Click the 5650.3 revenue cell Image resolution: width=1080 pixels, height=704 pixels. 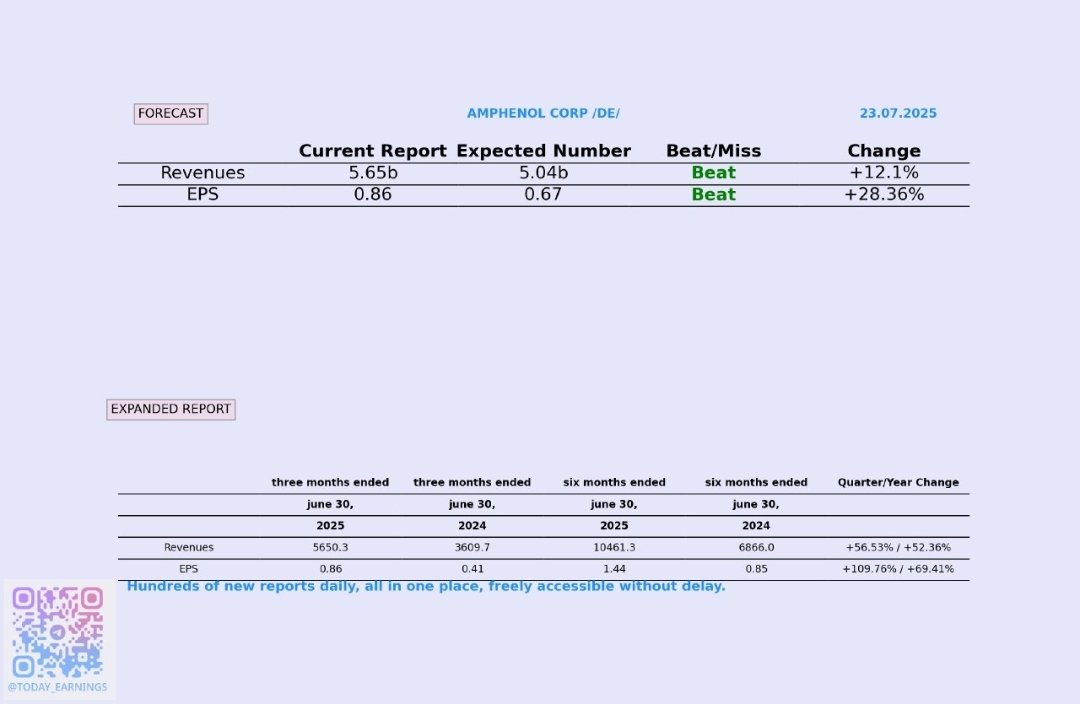331,548
